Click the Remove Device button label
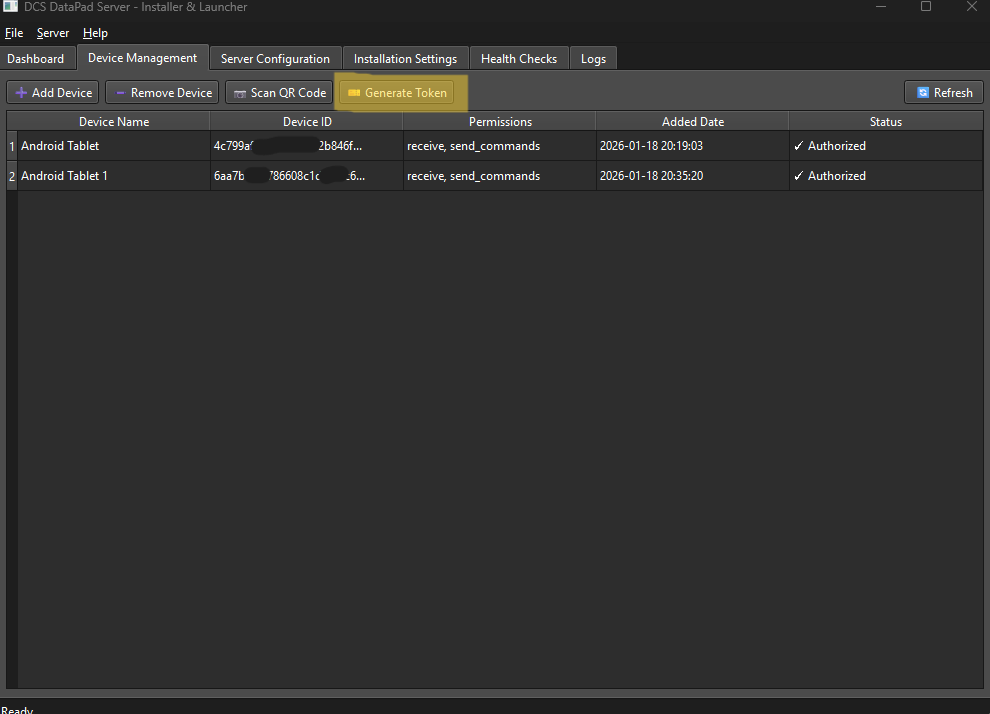 (x=171, y=93)
